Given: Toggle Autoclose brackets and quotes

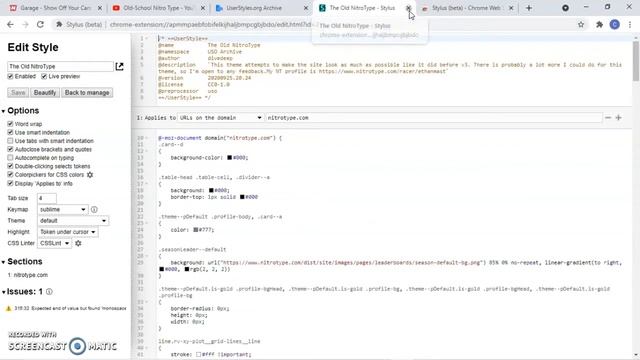Looking at the screenshot, I should pyautogui.click(x=10, y=149).
